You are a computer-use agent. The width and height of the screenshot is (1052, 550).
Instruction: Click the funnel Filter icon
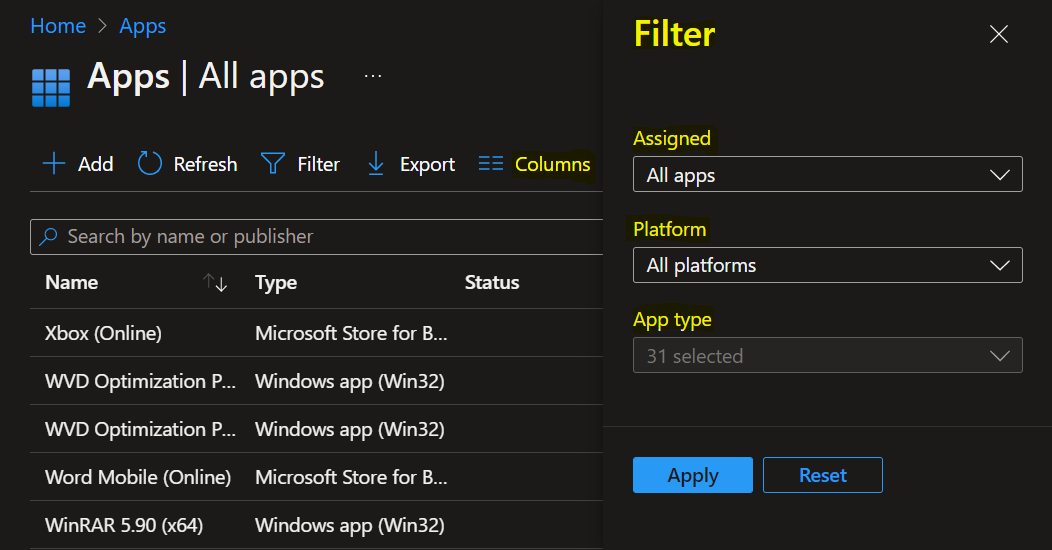click(273, 164)
